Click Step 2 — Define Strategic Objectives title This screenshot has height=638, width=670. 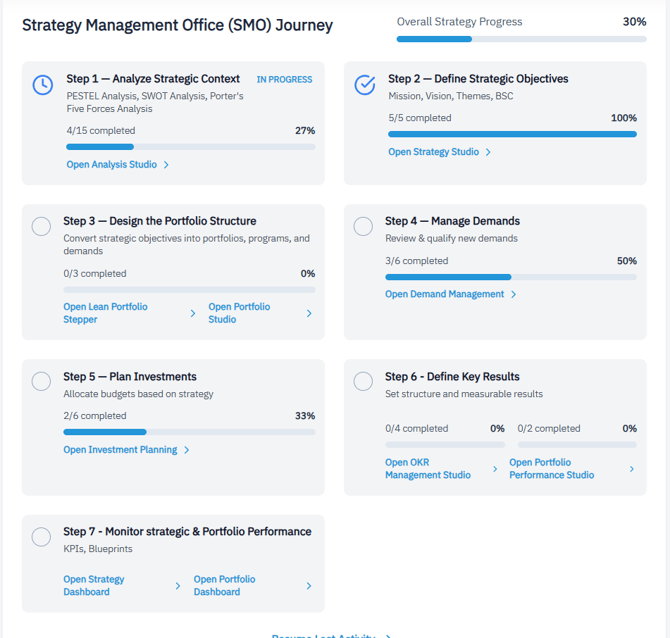[478, 79]
